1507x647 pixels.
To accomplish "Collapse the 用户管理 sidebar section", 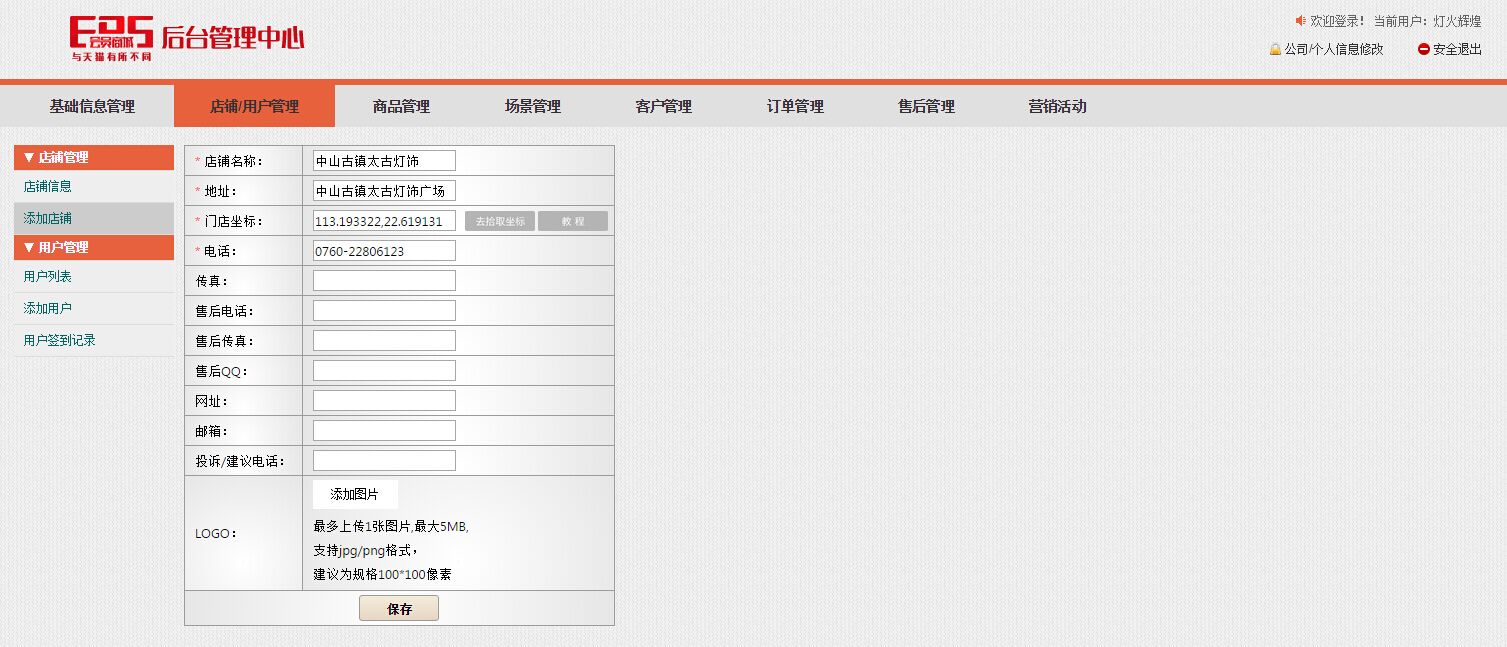I will click(94, 247).
